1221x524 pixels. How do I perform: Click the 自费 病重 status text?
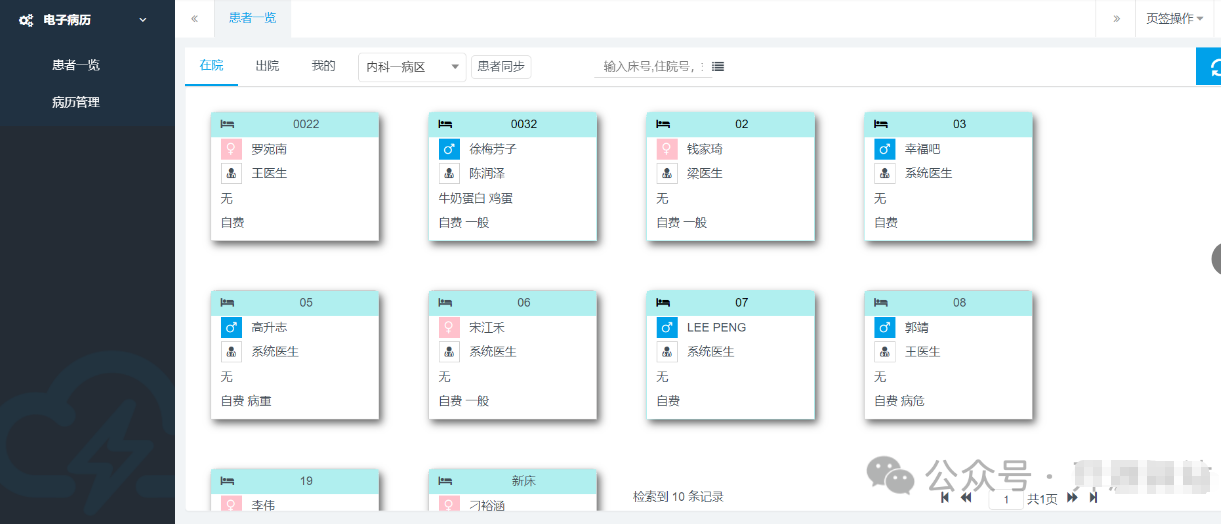tap(246, 401)
